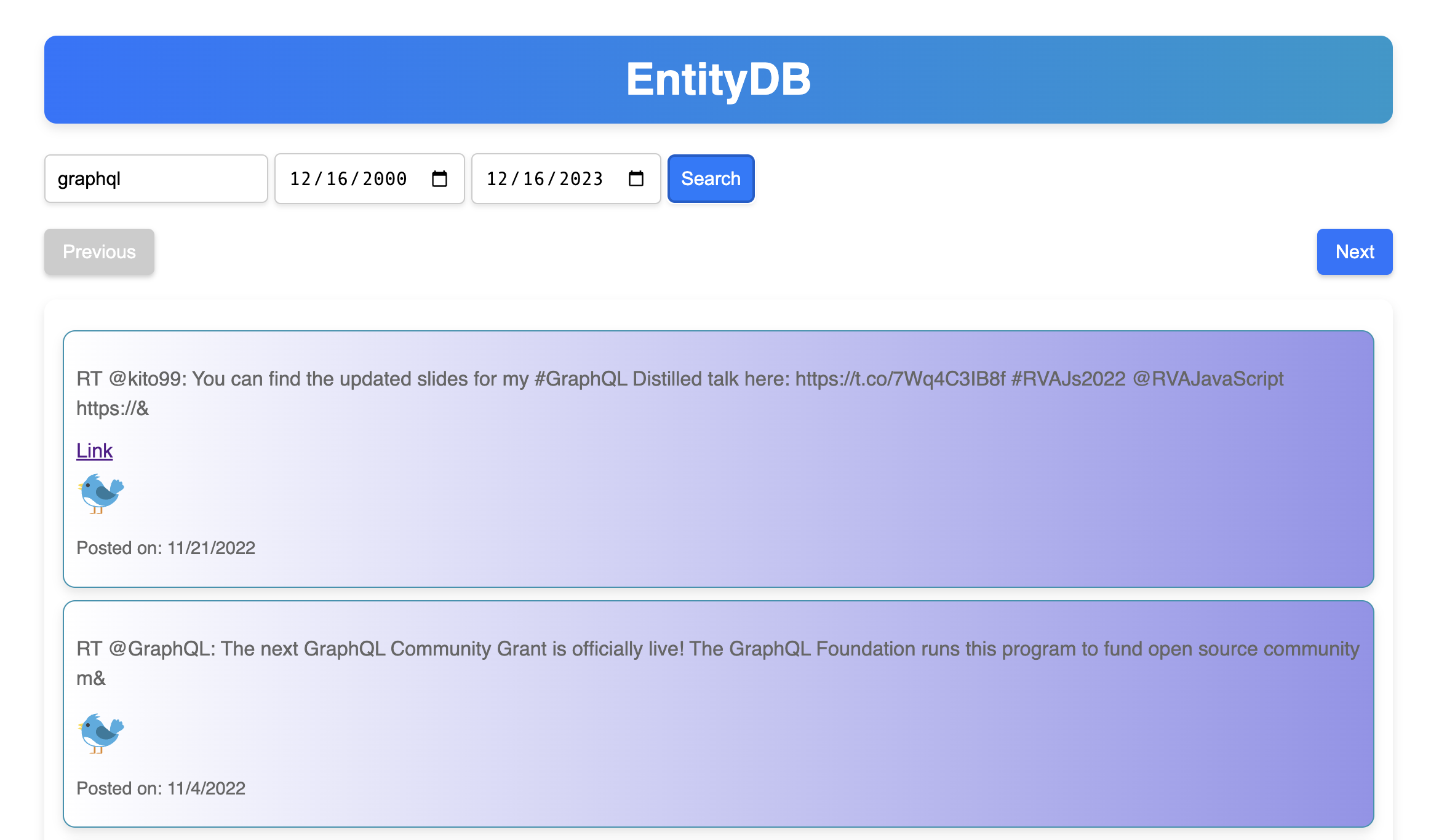Select month in the end date field
Screen dimensions: 1431x840
pos(496,179)
